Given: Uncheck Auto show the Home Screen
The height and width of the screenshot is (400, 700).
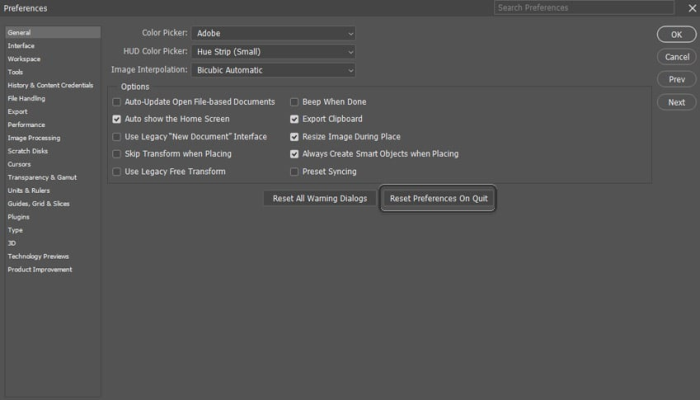Looking at the screenshot, I should [117, 119].
